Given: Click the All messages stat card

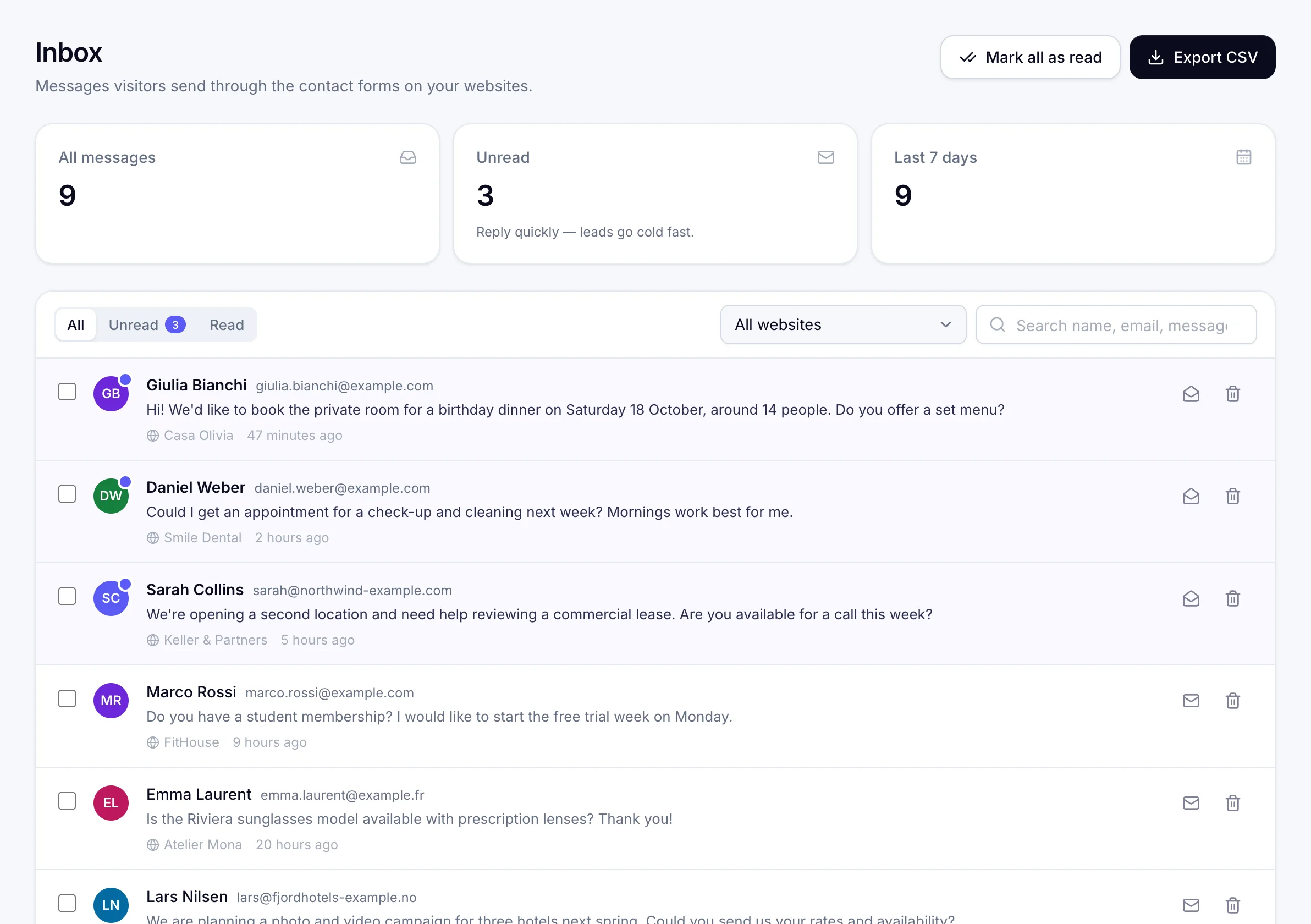Looking at the screenshot, I should 238,194.
